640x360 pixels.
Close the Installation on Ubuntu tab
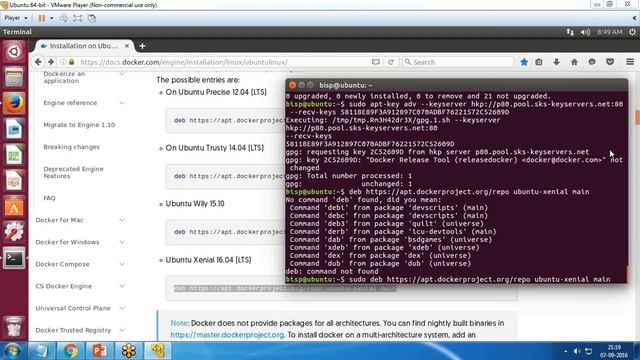pos(127,46)
